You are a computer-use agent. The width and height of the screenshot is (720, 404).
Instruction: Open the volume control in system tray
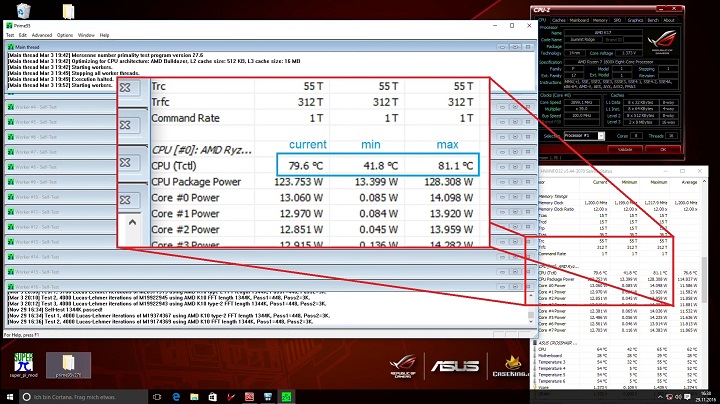point(678,397)
